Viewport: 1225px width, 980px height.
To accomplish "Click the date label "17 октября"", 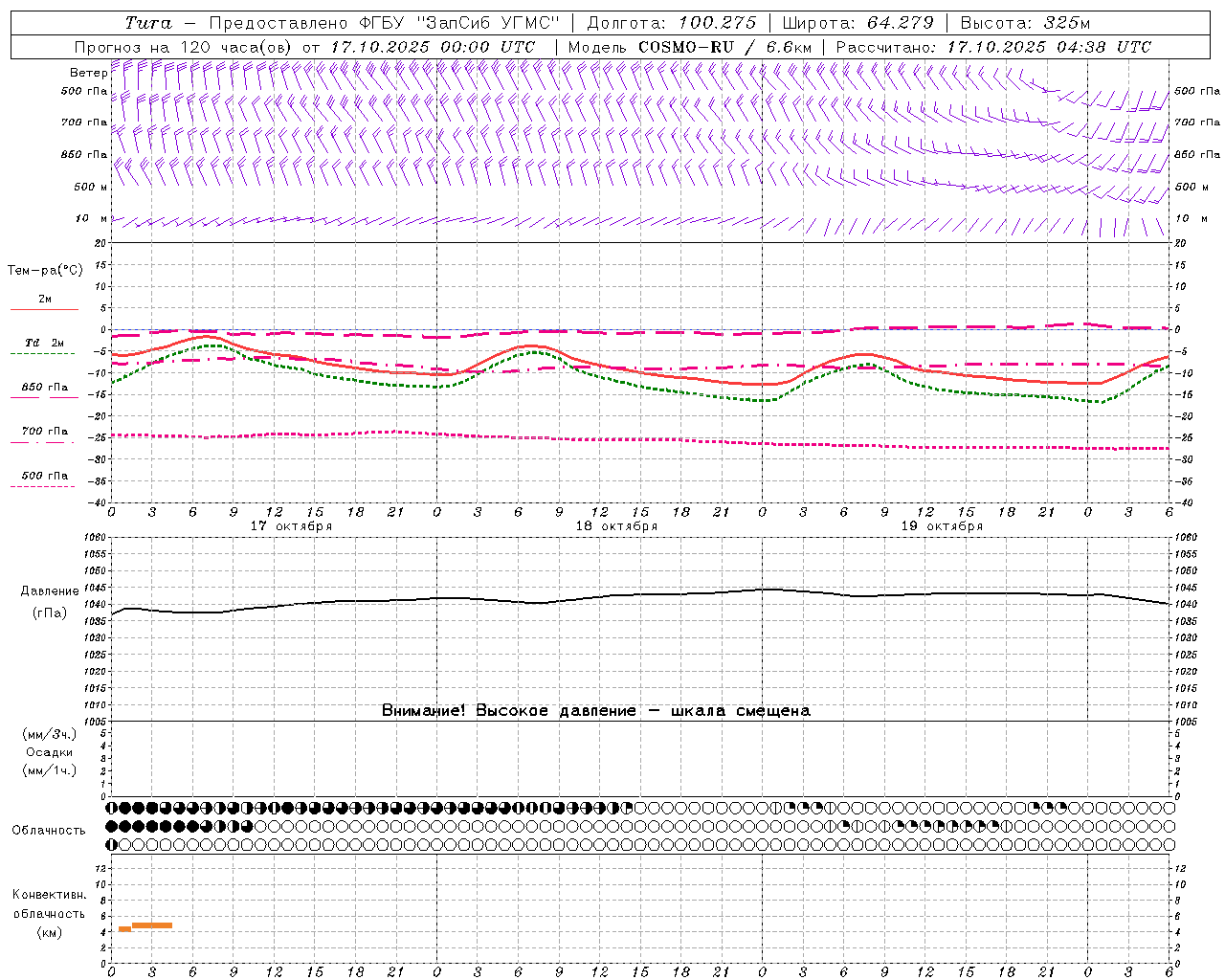I will pyautogui.click(x=292, y=526).
